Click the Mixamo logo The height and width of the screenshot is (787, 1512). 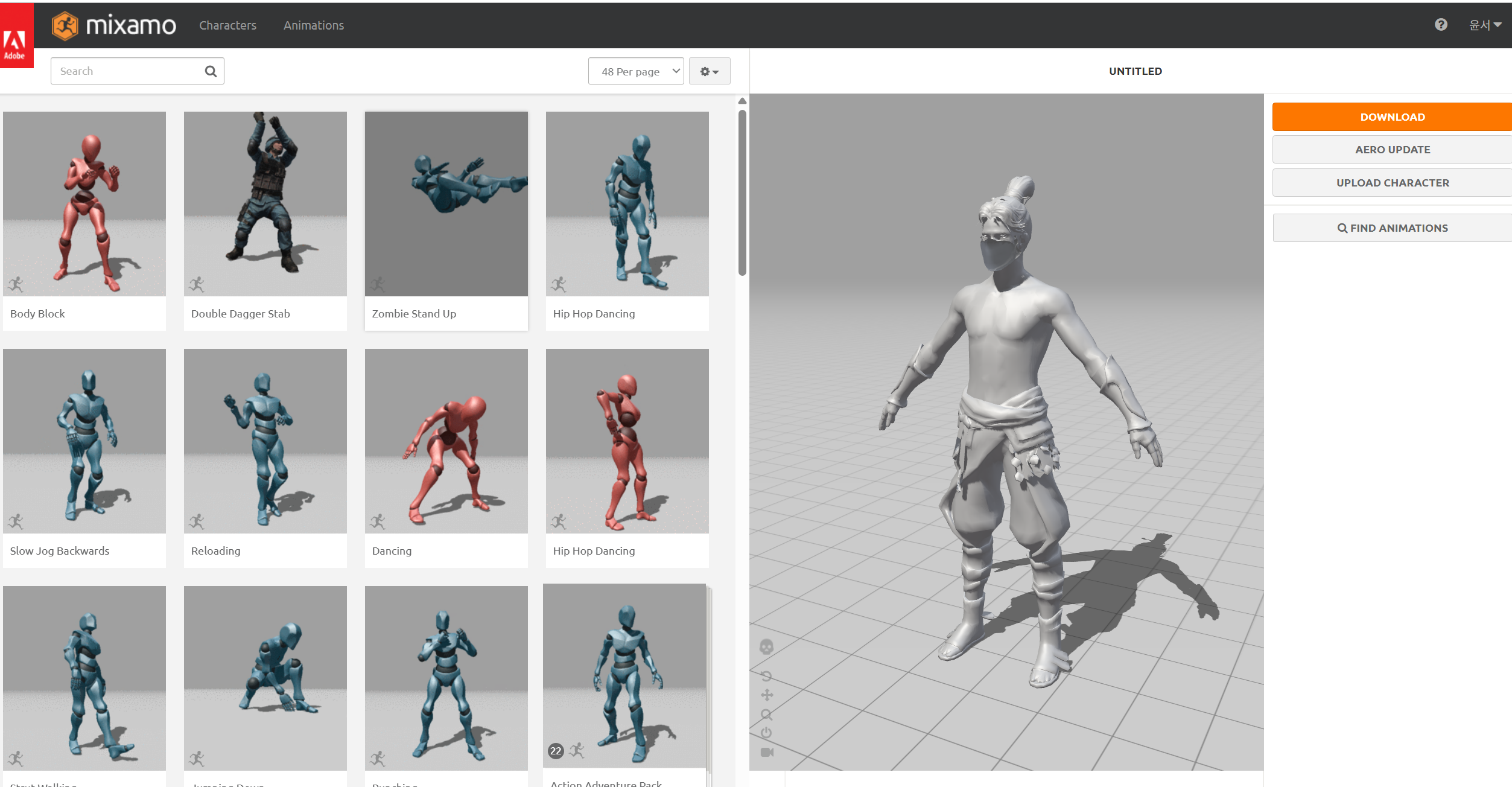point(114,25)
